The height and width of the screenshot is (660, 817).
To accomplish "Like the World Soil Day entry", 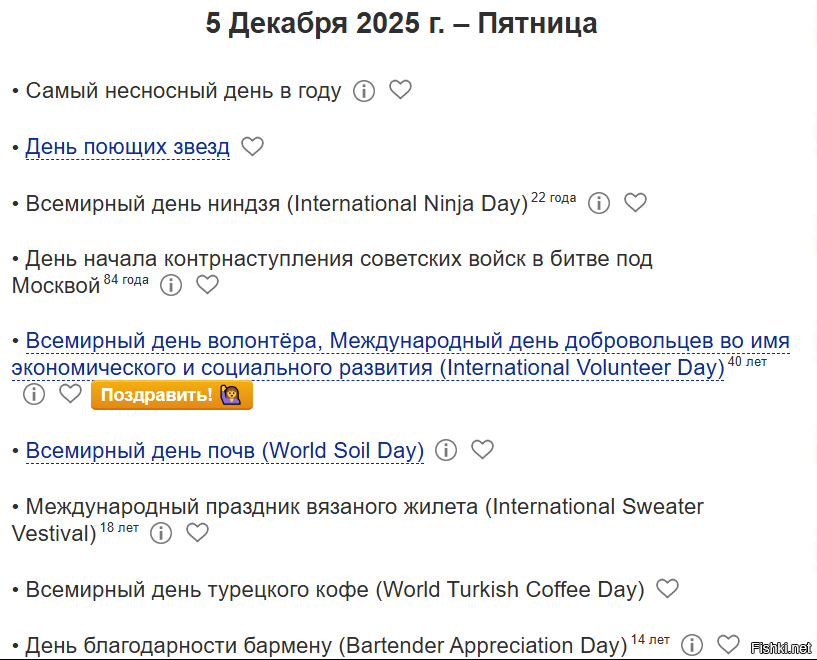I will [482, 450].
